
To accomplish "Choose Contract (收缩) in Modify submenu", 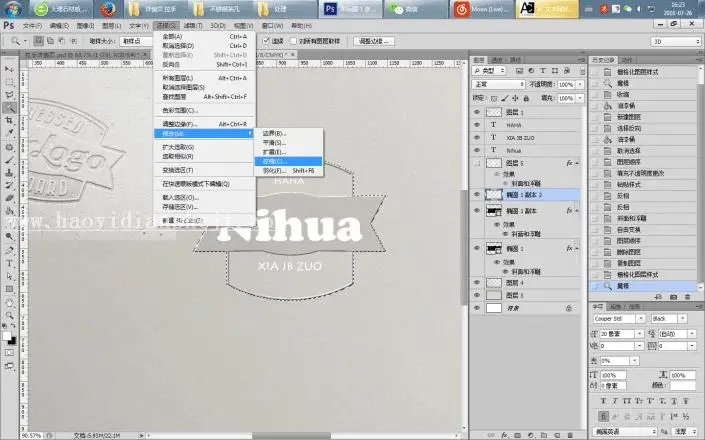I will (x=288, y=161).
